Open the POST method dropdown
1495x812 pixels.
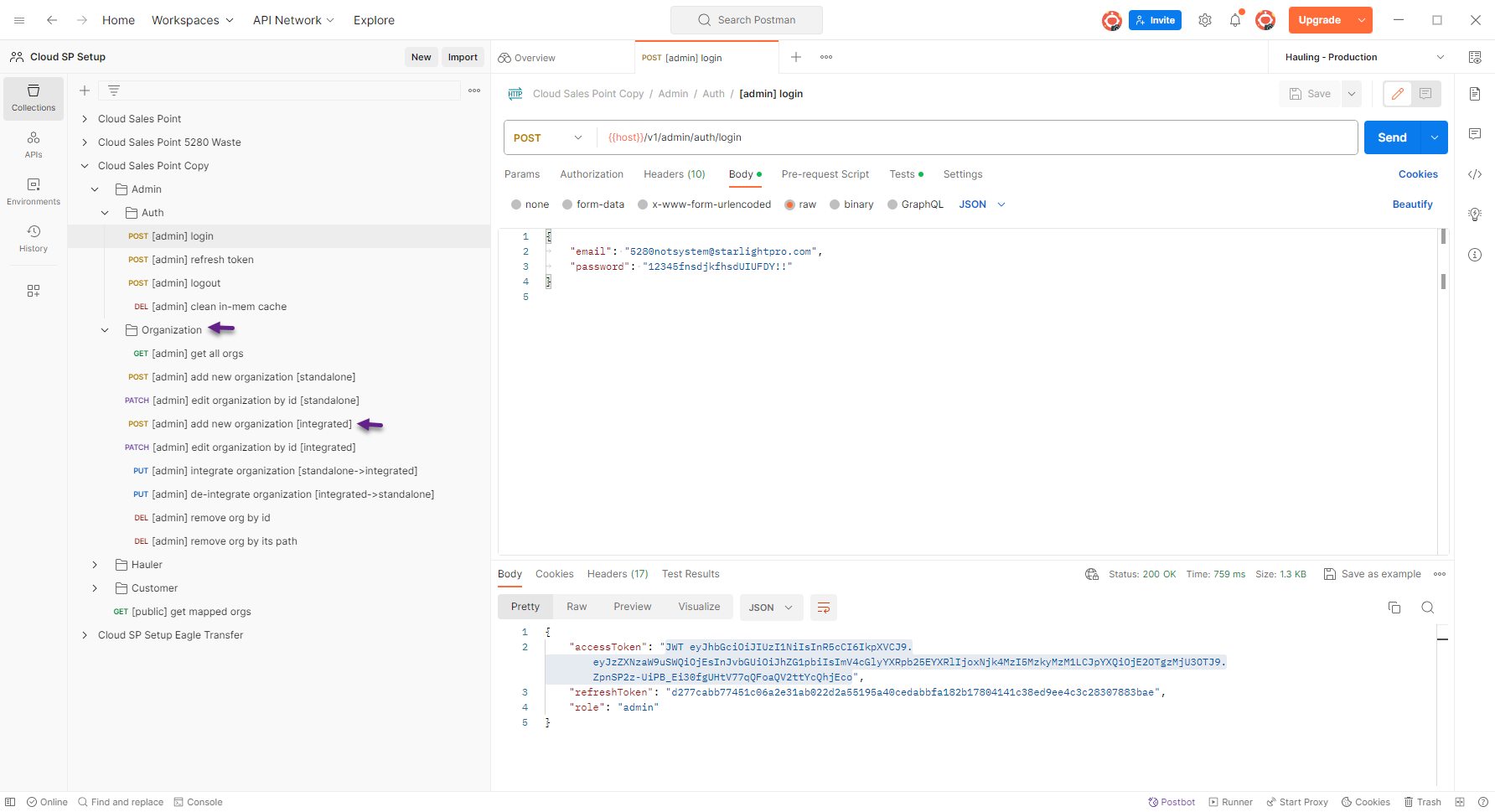click(x=548, y=137)
